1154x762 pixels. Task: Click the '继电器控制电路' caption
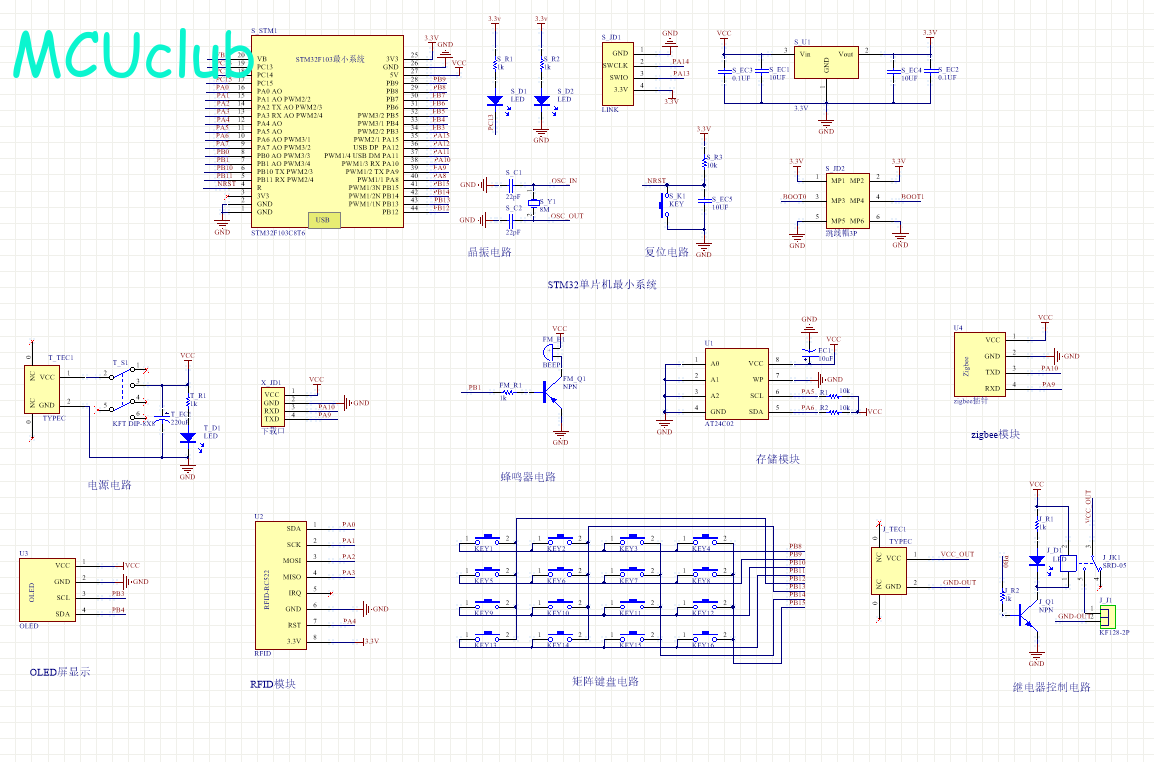click(x=1051, y=687)
